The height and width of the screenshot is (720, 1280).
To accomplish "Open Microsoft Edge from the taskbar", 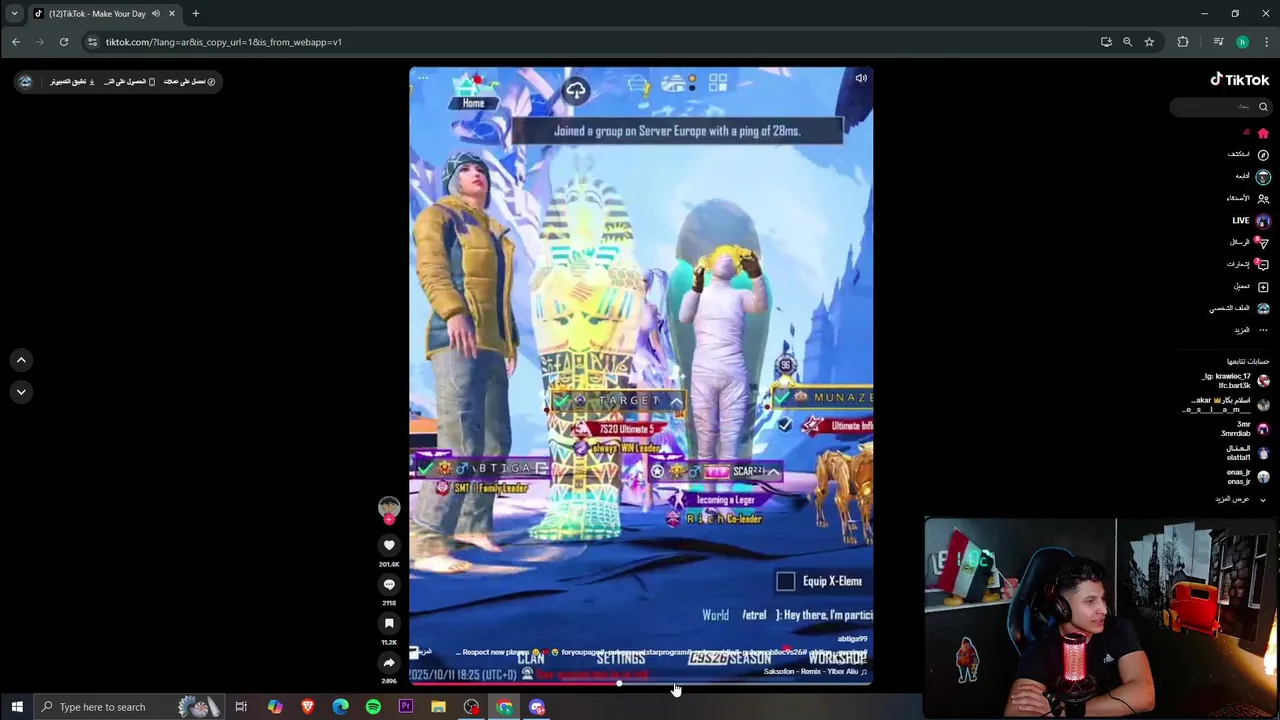I will click(x=340, y=707).
